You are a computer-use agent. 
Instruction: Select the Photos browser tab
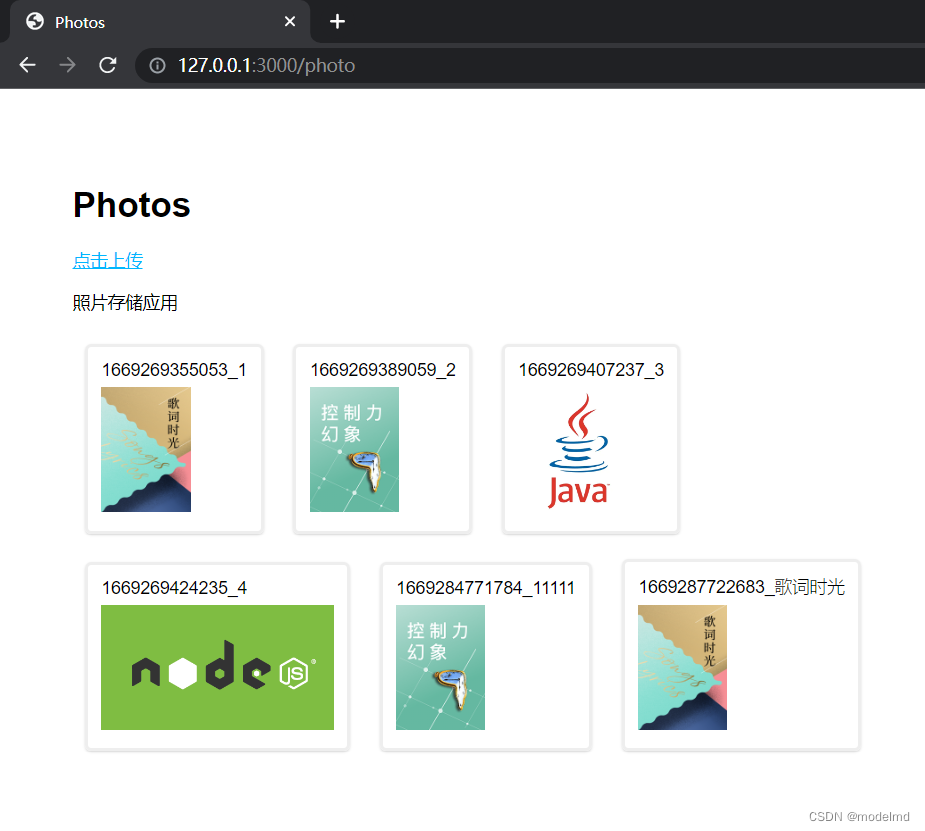[160, 22]
